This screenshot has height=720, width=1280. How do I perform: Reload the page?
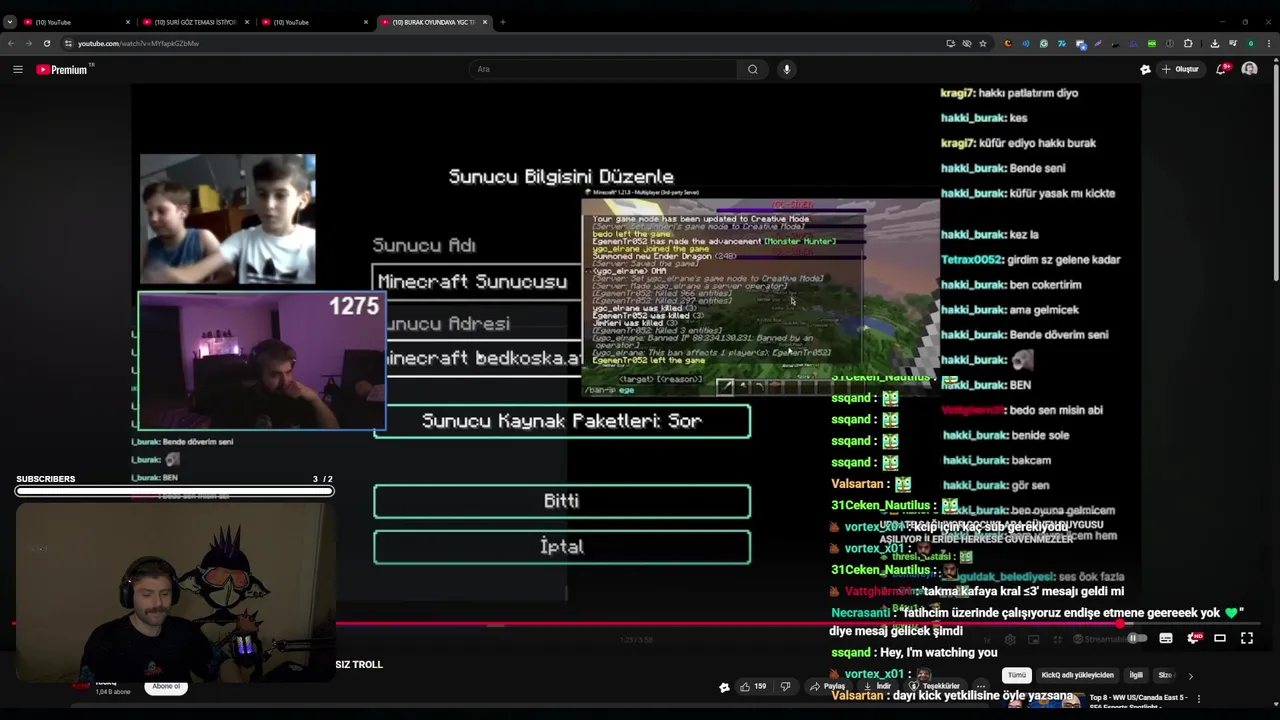tap(47, 44)
